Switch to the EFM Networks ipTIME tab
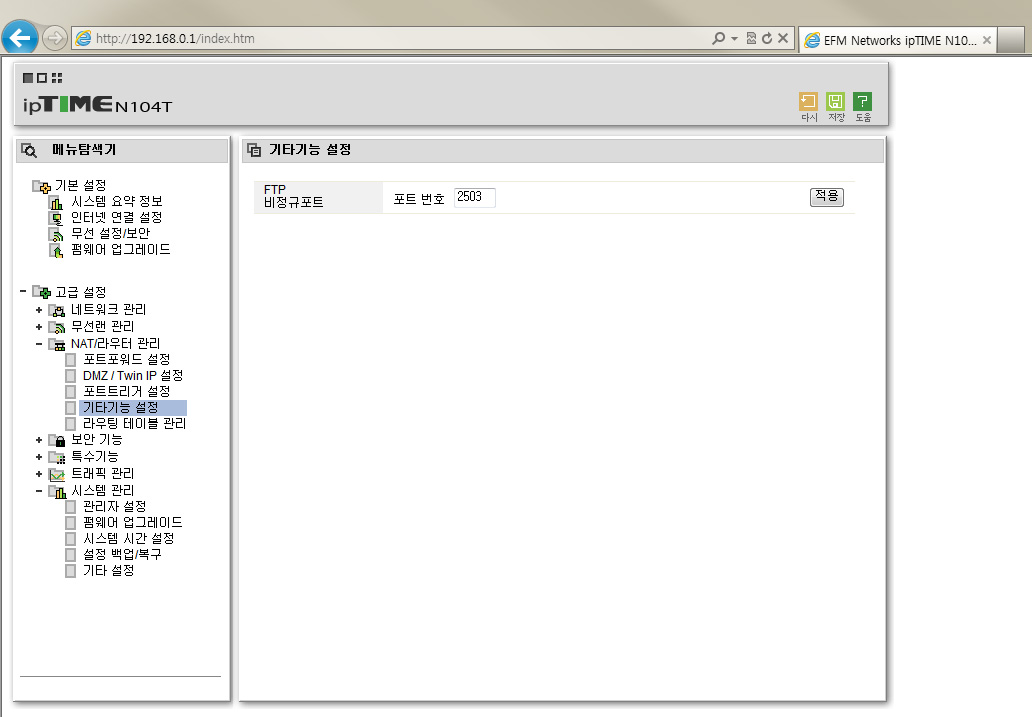This screenshot has width=1032, height=717. pos(898,40)
